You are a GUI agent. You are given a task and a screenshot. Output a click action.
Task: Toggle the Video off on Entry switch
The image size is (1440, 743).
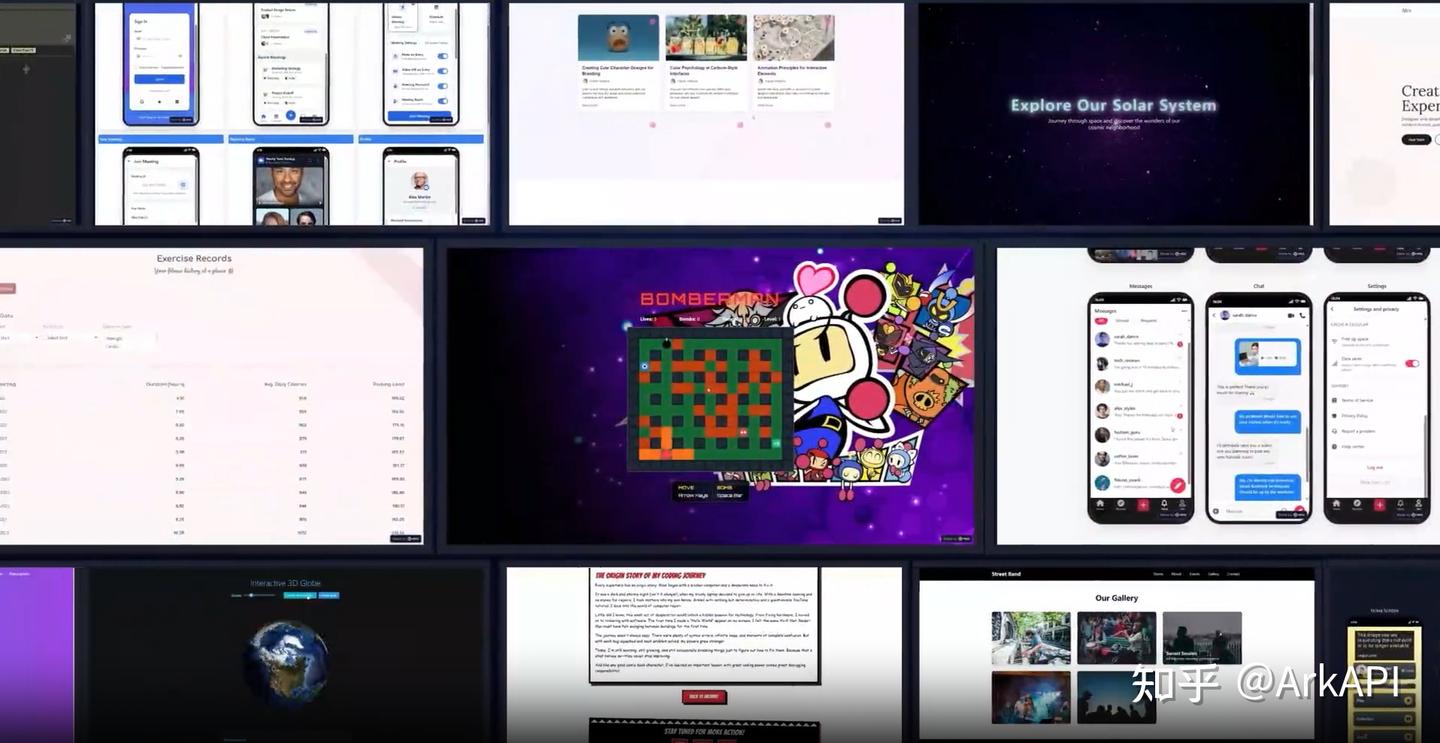(x=442, y=71)
